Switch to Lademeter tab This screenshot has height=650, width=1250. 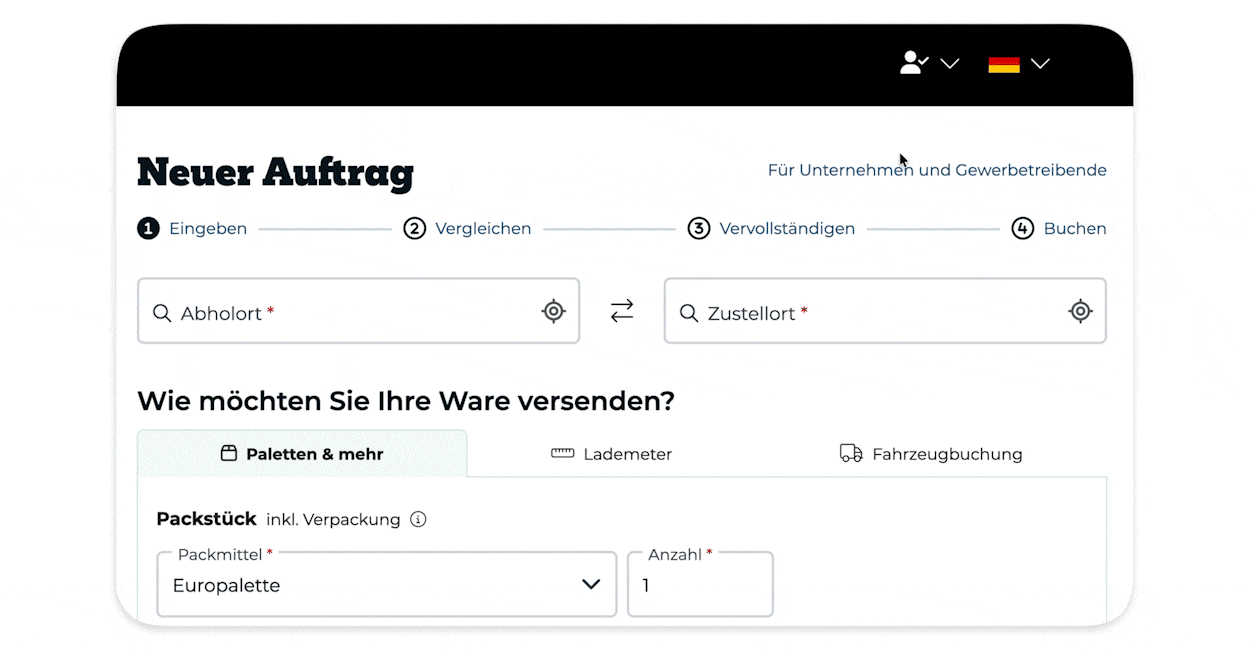612,453
